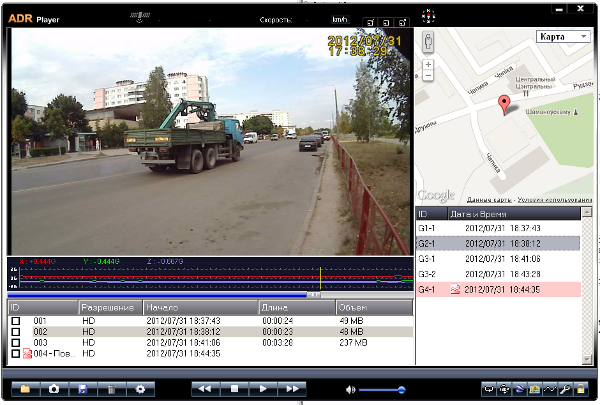Click the video preview frame

click(211, 141)
